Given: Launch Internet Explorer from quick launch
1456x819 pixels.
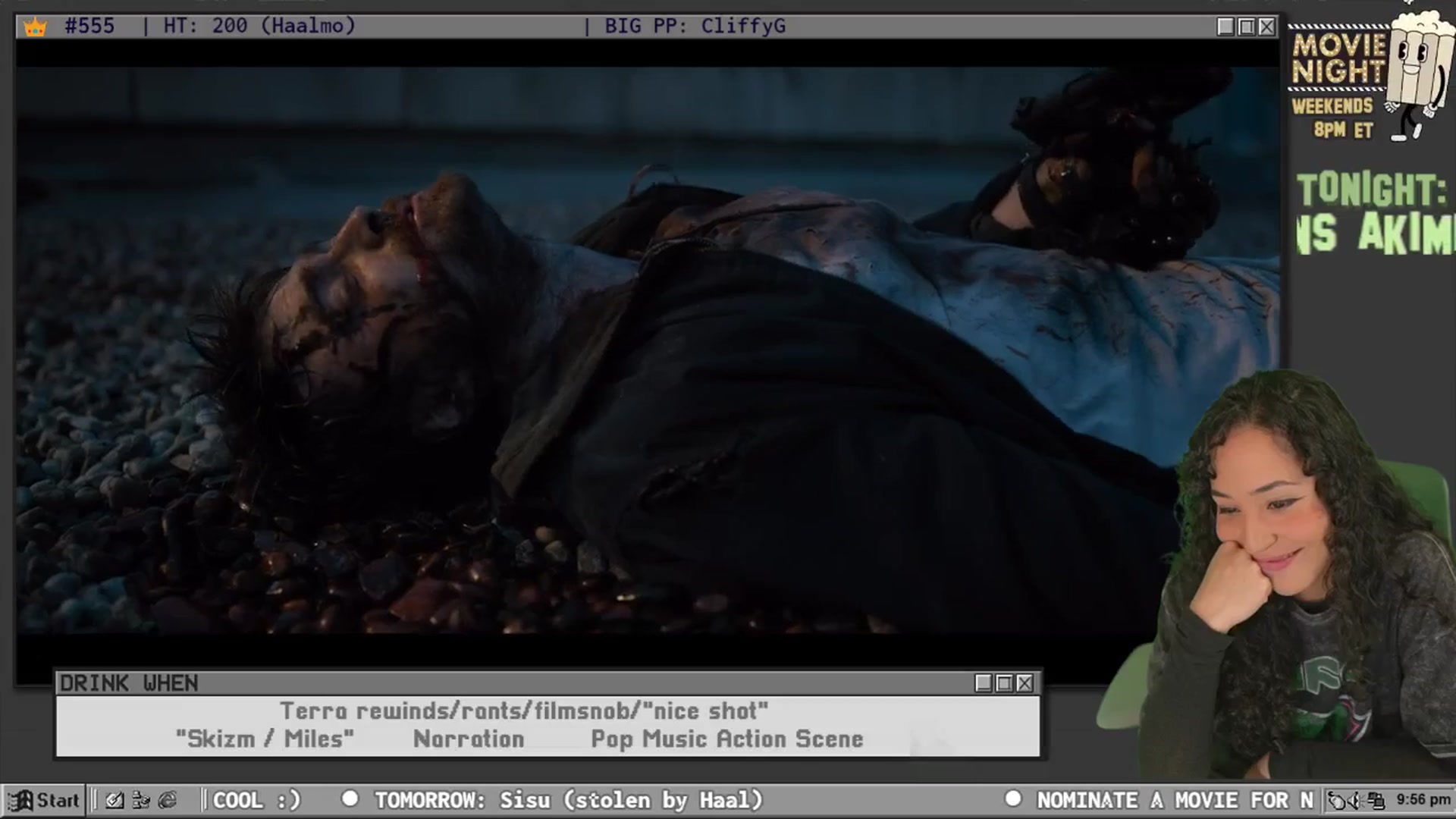Looking at the screenshot, I should (168, 800).
